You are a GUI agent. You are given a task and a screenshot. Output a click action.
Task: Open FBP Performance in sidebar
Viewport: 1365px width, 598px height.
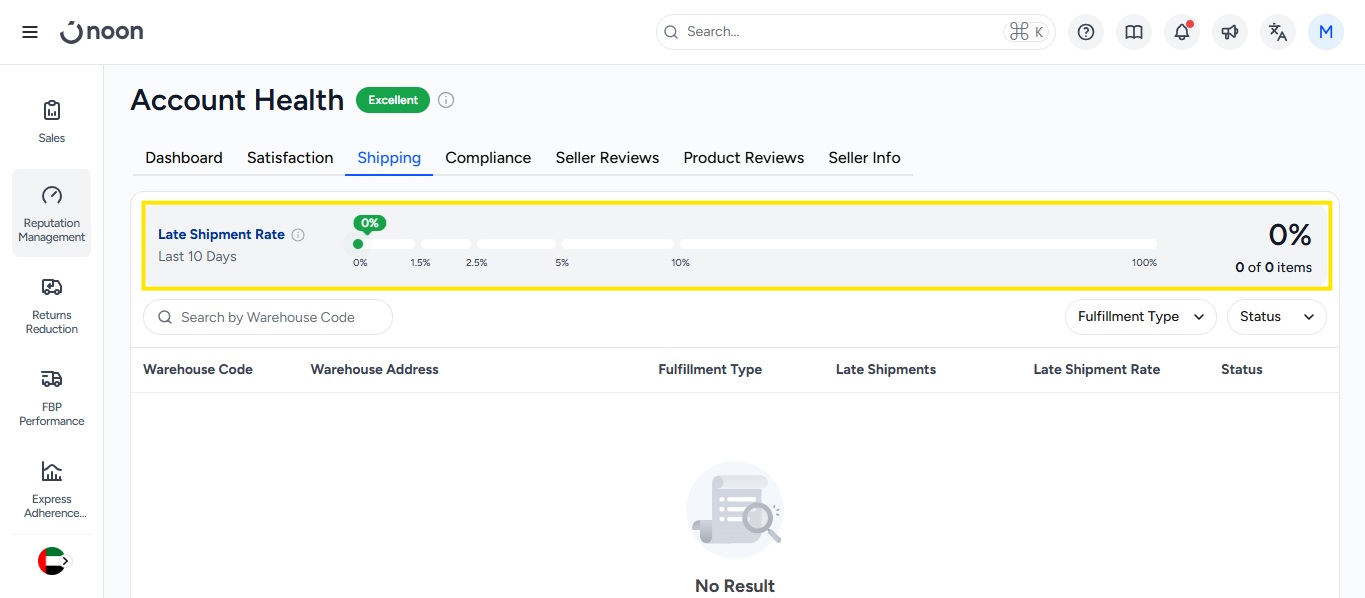(x=52, y=397)
